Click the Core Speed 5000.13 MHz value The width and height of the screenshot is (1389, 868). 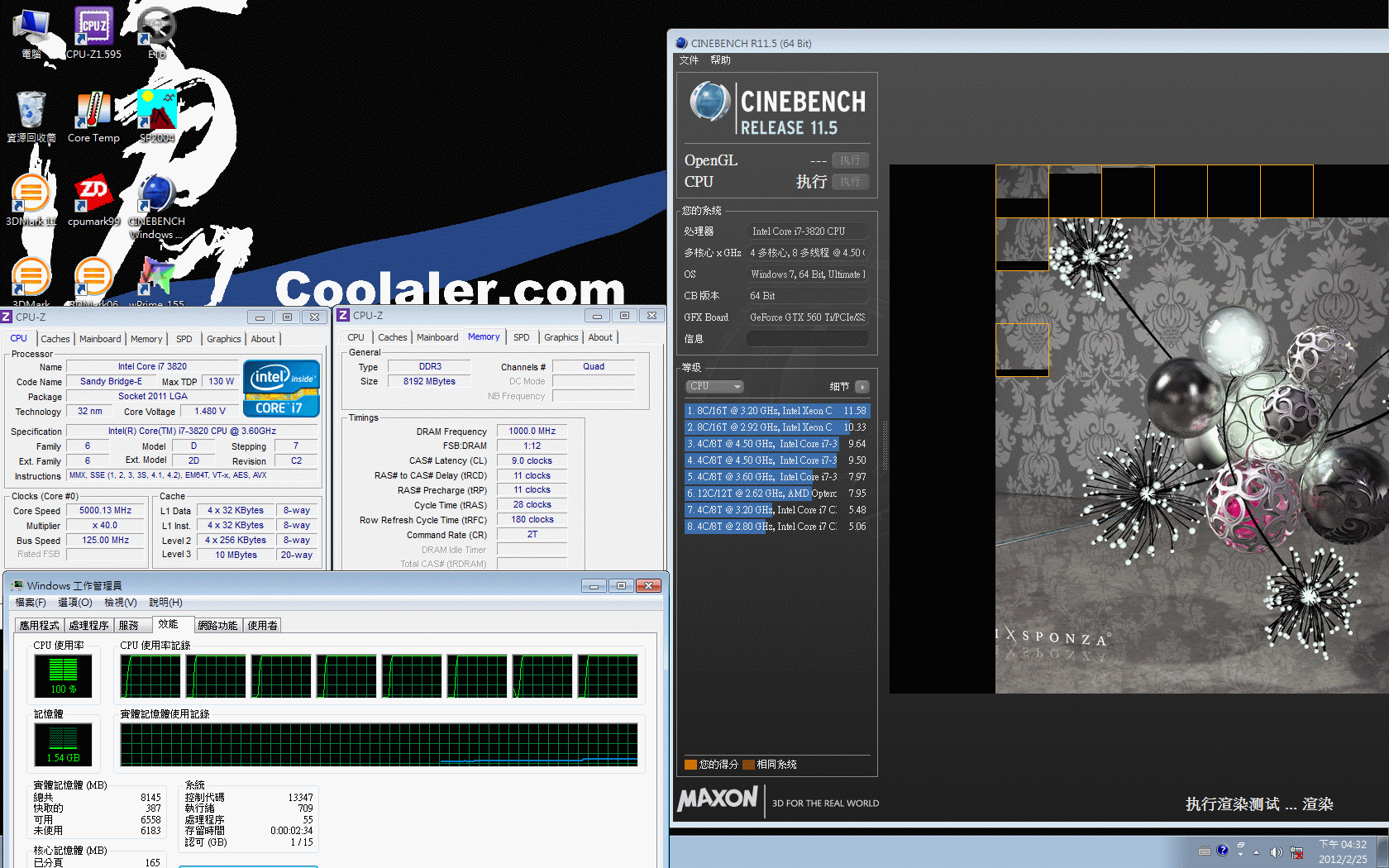[106, 511]
